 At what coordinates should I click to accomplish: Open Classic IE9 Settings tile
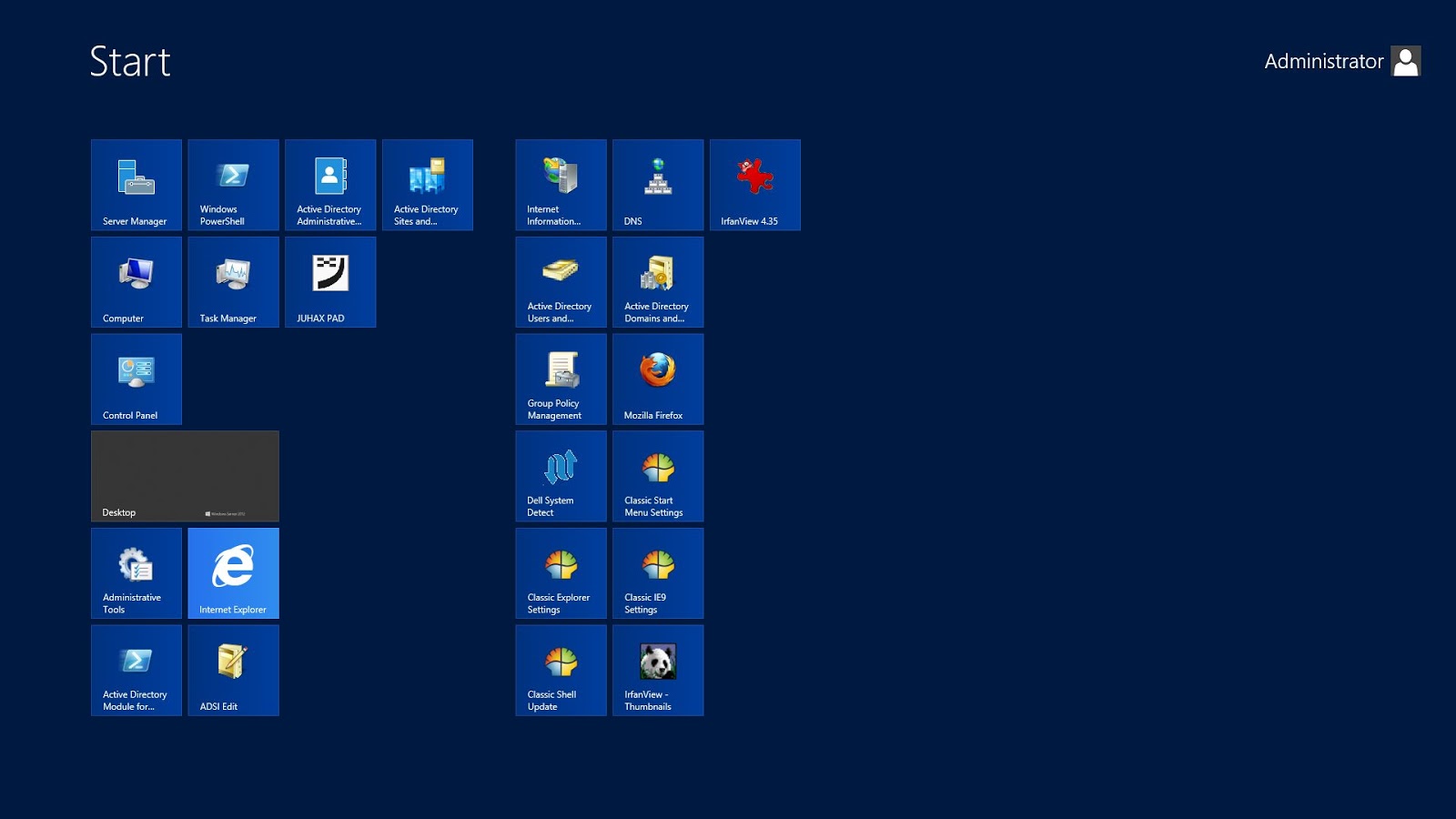tap(658, 573)
